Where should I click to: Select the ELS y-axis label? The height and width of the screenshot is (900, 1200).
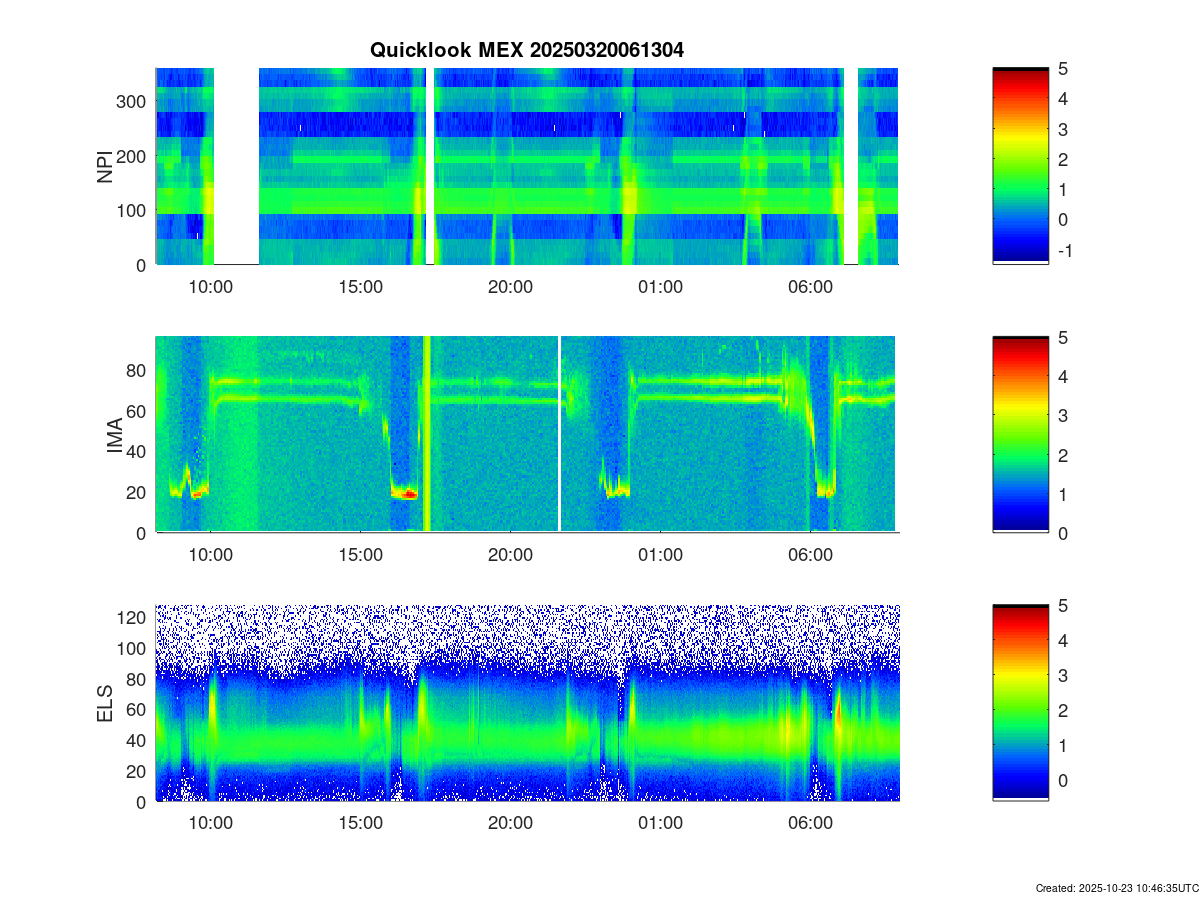click(x=105, y=703)
